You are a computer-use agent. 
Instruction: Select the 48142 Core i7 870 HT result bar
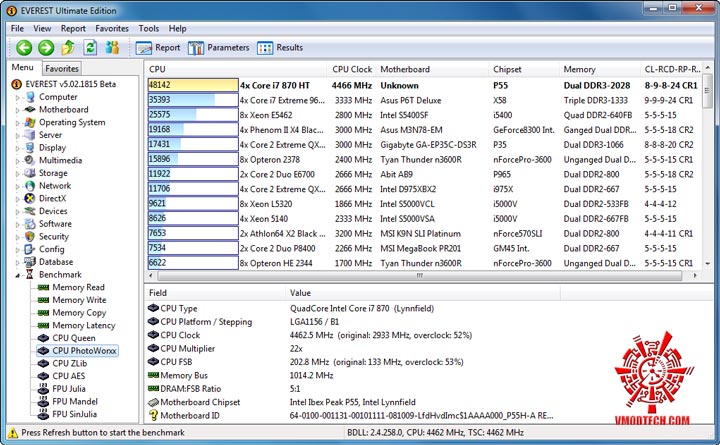click(x=193, y=85)
